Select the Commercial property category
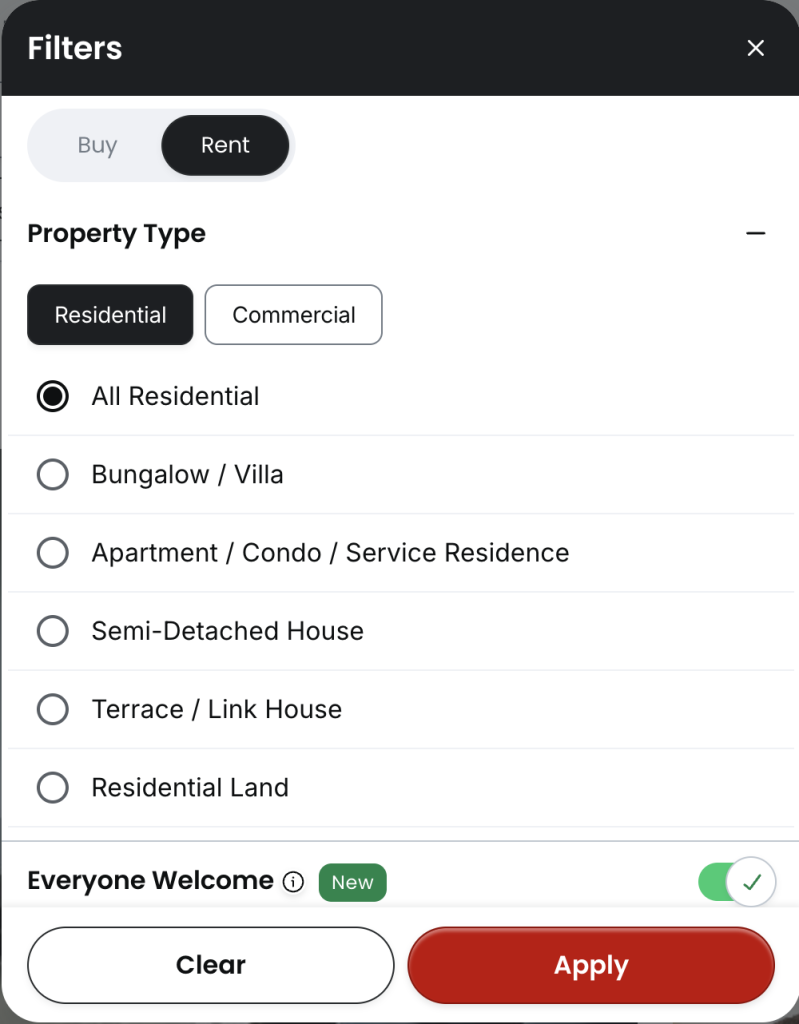Viewport: 799px width, 1024px height. click(x=293, y=315)
